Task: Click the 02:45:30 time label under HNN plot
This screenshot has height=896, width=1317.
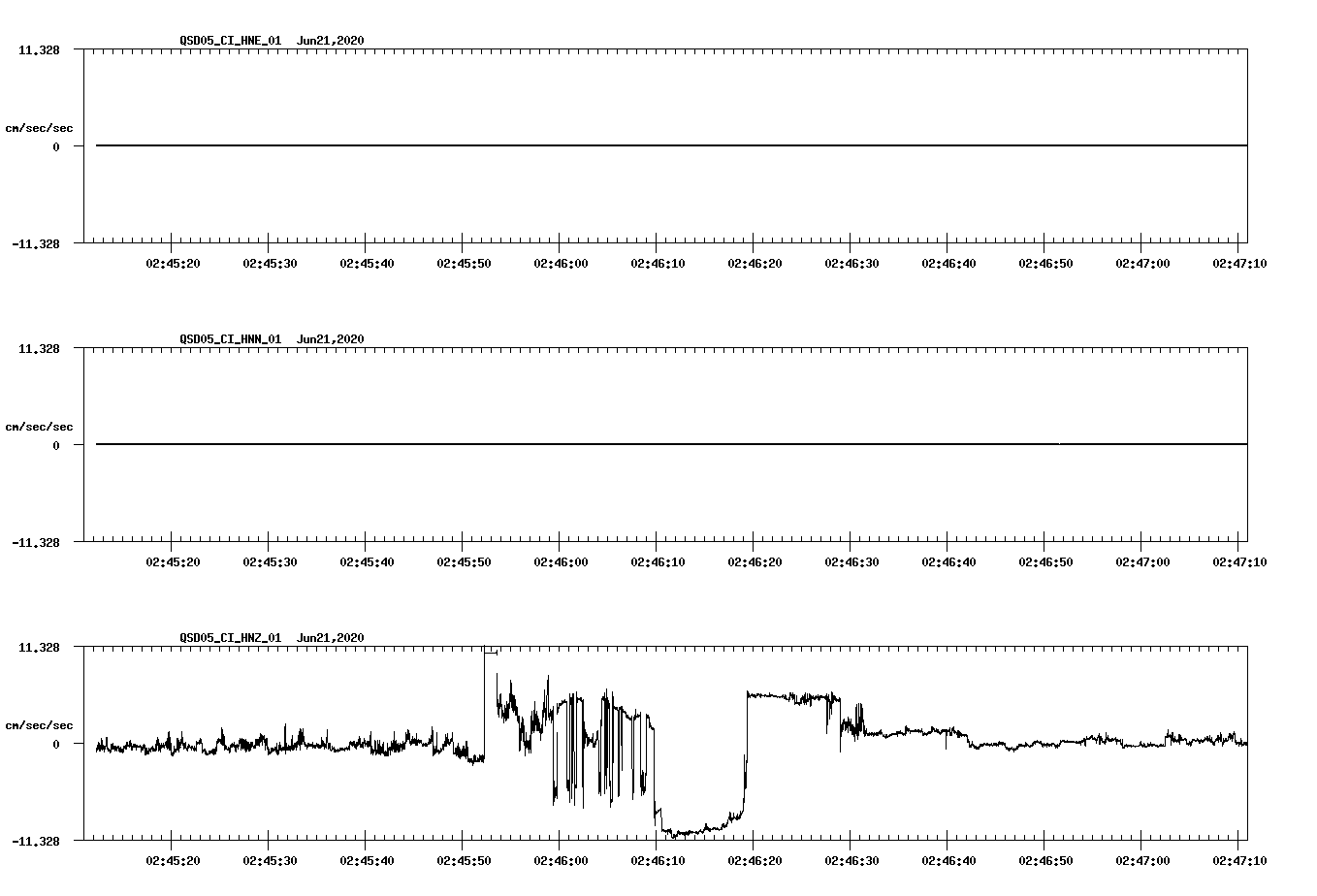Action: point(270,562)
